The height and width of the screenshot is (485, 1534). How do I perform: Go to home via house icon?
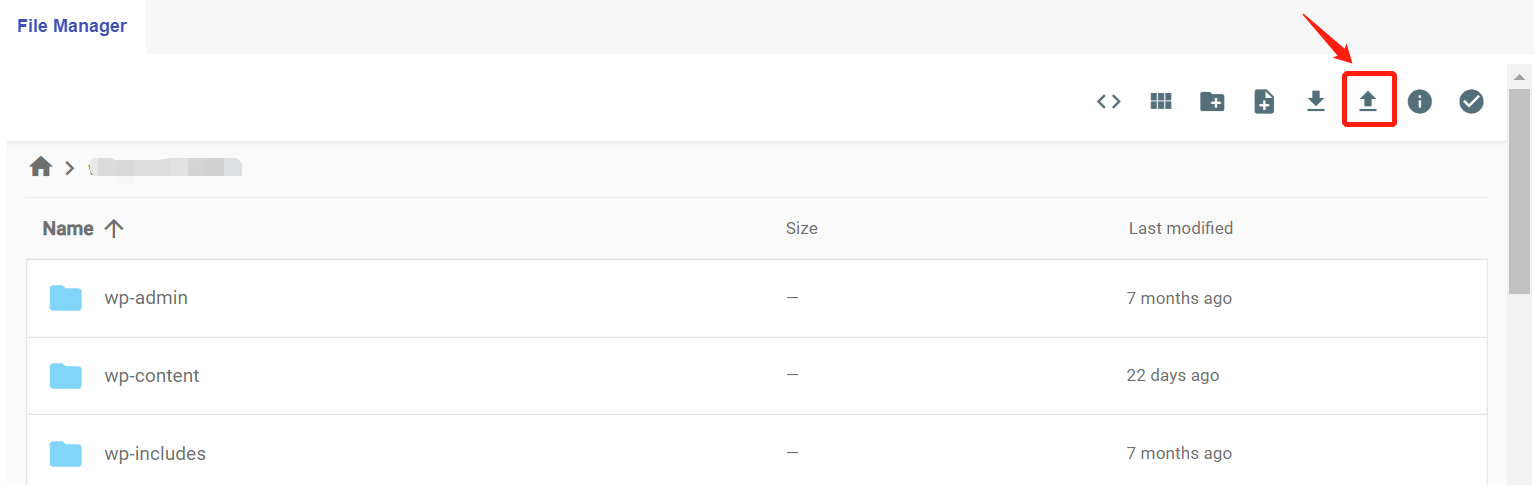pyautogui.click(x=41, y=167)
